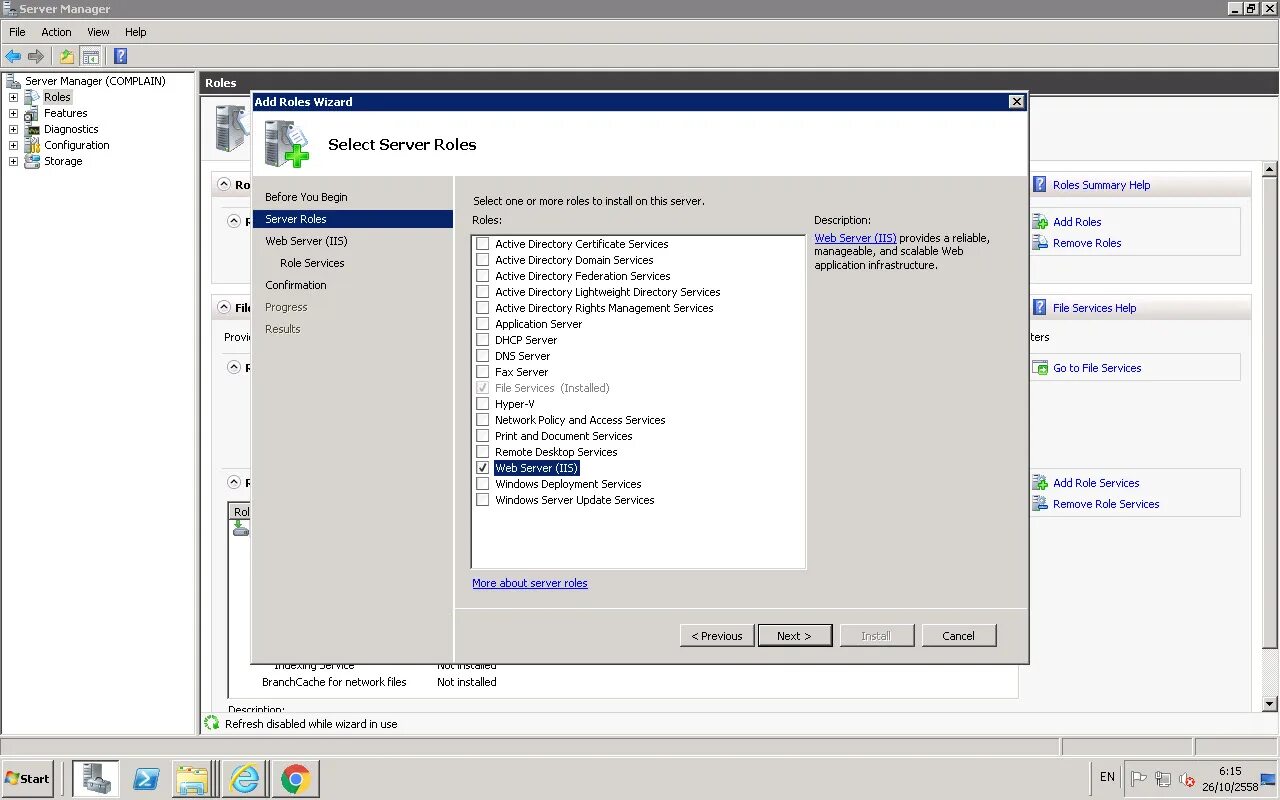This screenshot has height=800, width=1280.
Task: Check Application Server role
Action: pos(483,324)
